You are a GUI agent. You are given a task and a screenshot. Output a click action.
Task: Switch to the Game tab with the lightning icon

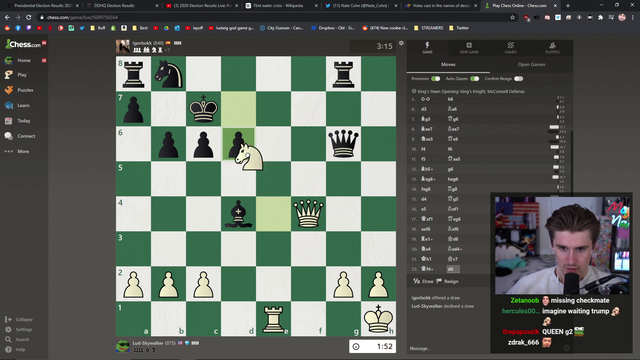427,47
